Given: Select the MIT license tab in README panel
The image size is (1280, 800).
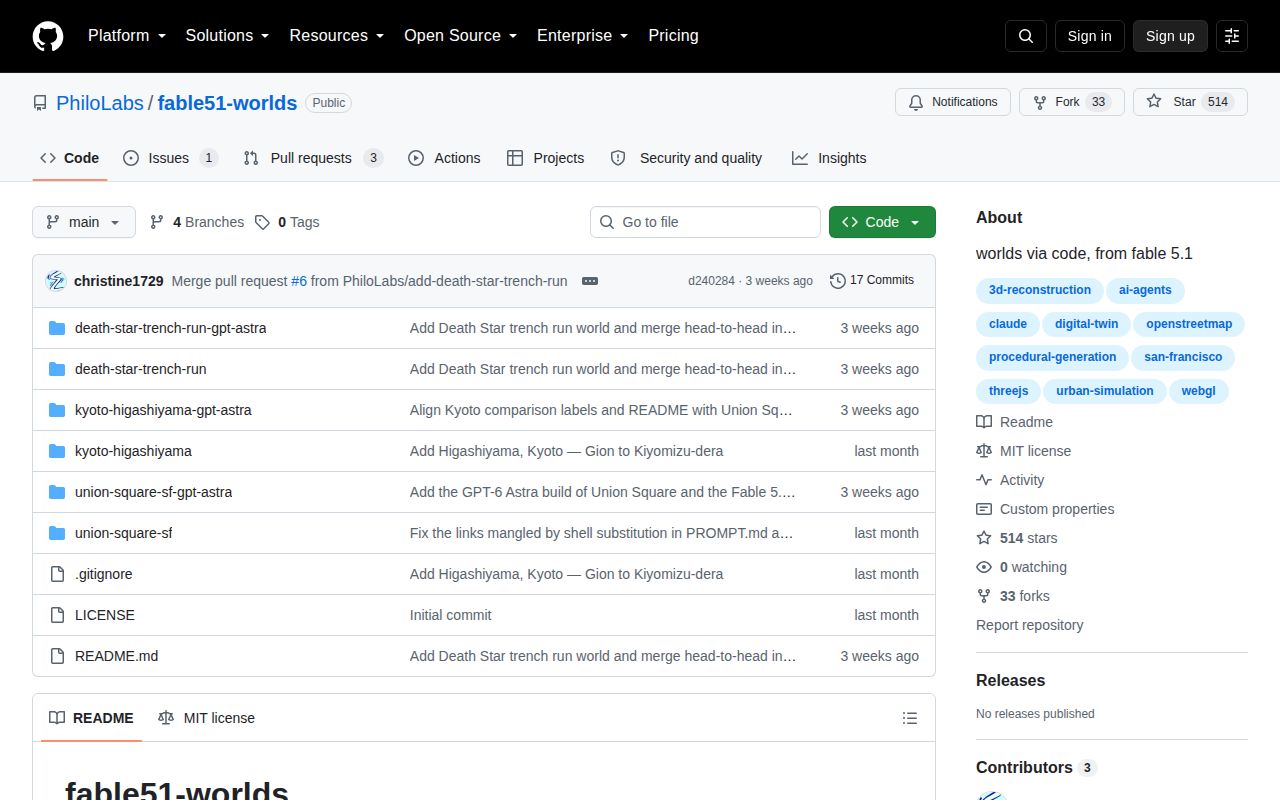Looking at the screenshot, I should coord(206,718).
